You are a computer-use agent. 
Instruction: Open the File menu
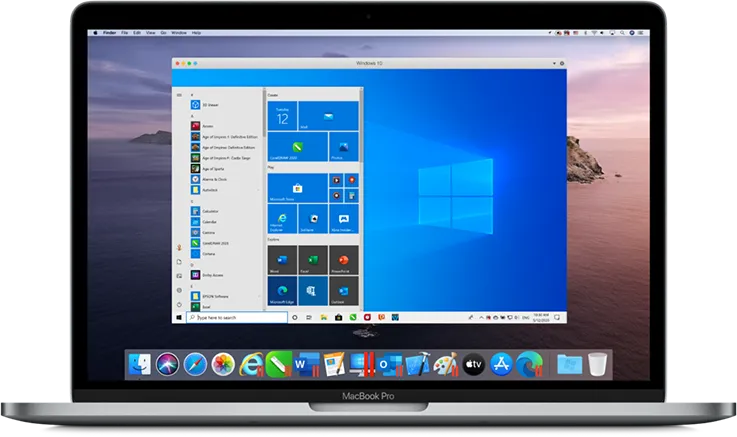pos(125,33)
